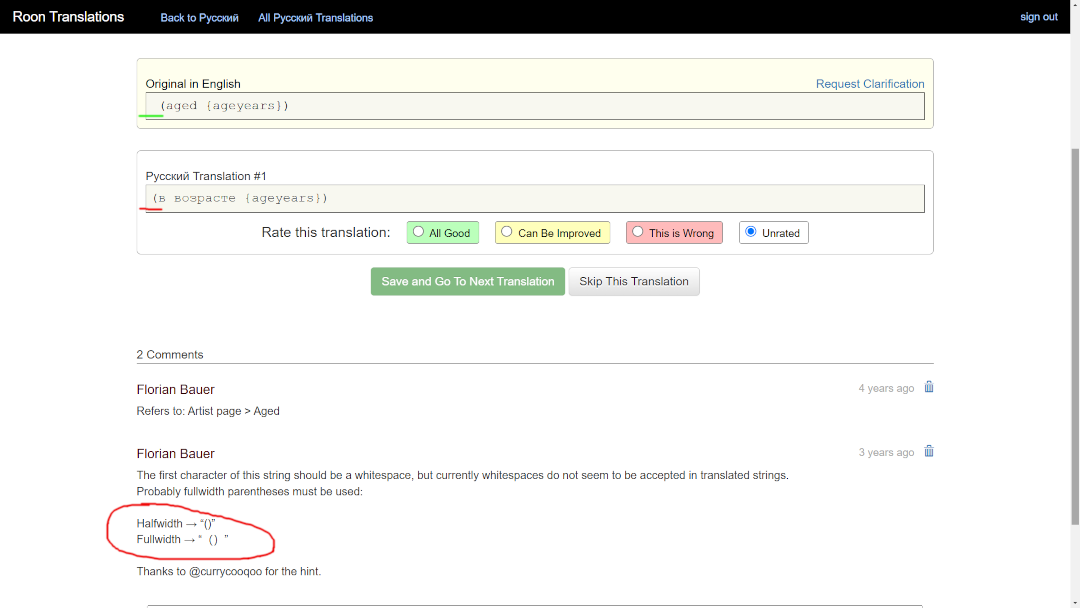The width and height of the screenshot is (1080, 608).
Task: Open All Русский Translations
Action: 315,17
